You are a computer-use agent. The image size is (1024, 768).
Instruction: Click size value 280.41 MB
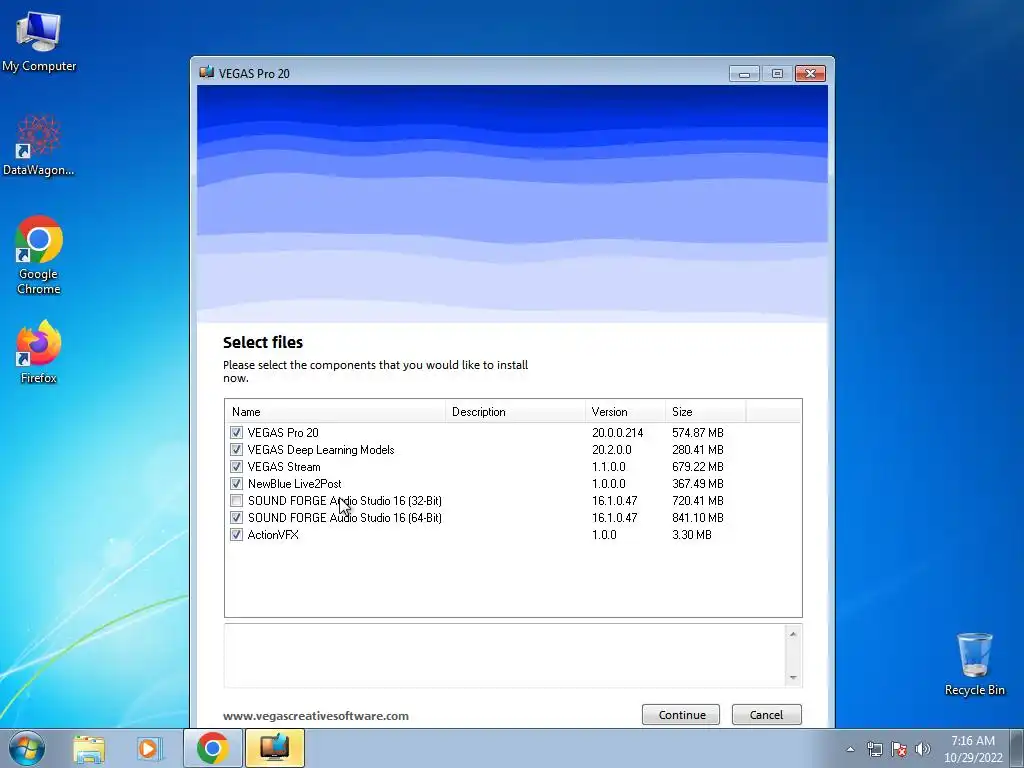tap(697, 450)
